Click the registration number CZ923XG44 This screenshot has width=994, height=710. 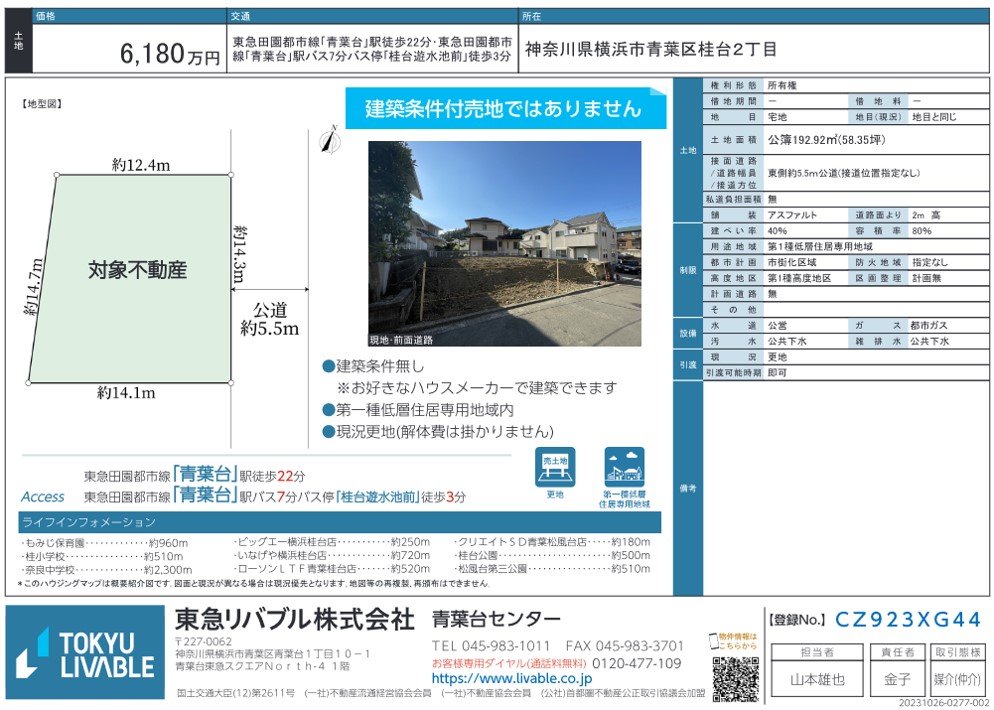908,620
